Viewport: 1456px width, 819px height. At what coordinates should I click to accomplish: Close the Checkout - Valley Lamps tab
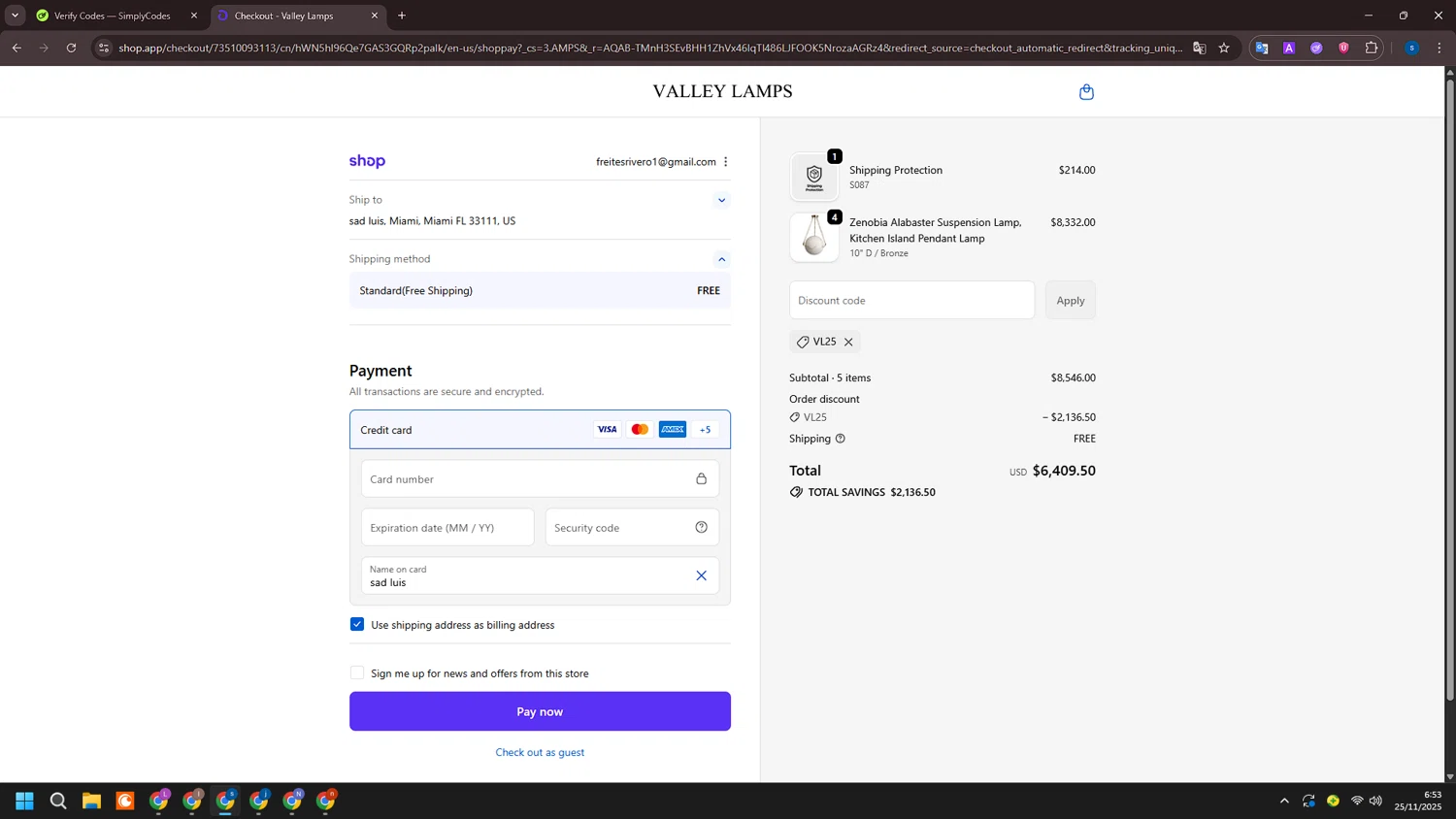(375, 16)
